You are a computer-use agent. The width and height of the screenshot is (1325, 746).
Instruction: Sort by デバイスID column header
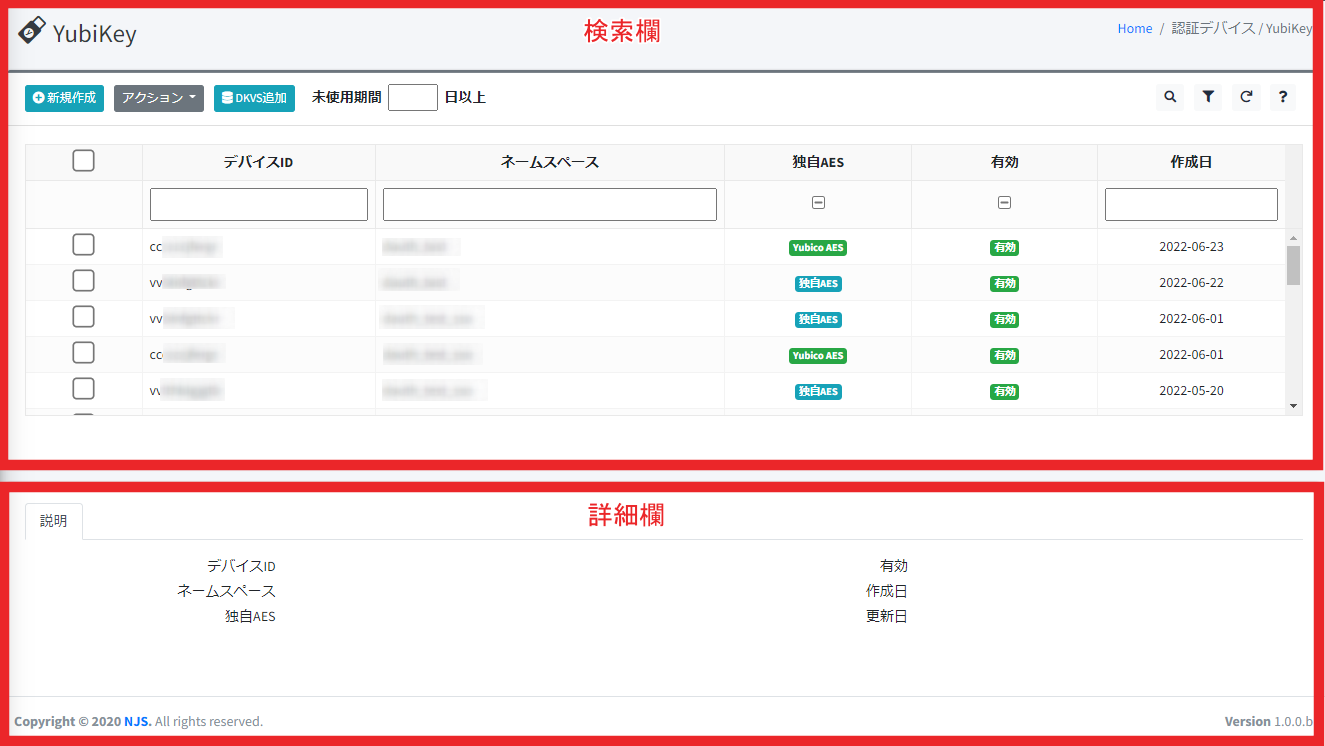click(259, 162)
